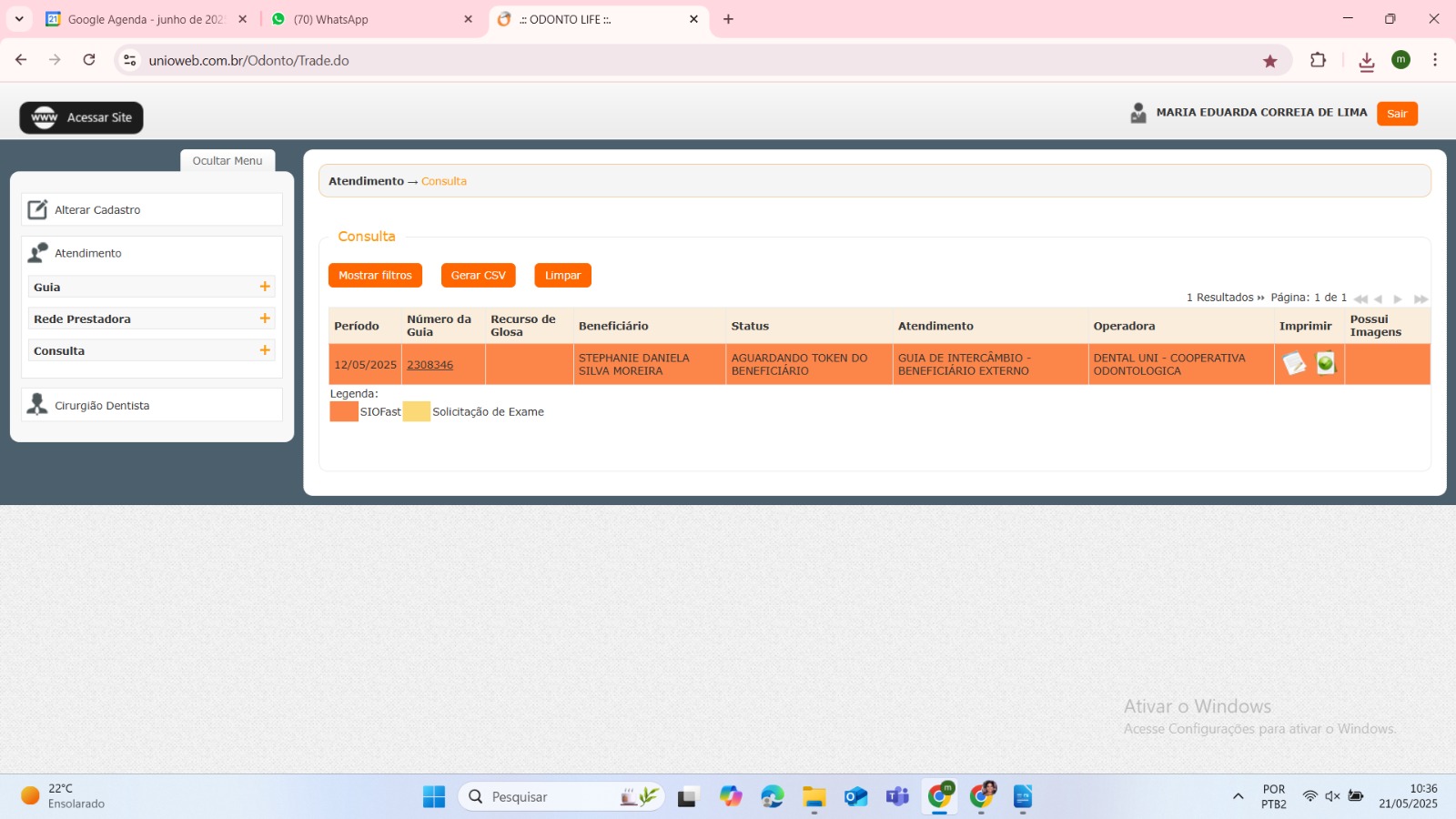Screen dimensions: 1456x819
Task: Open Microsoft Teams from the taskbar
Action: click(897, 797)
